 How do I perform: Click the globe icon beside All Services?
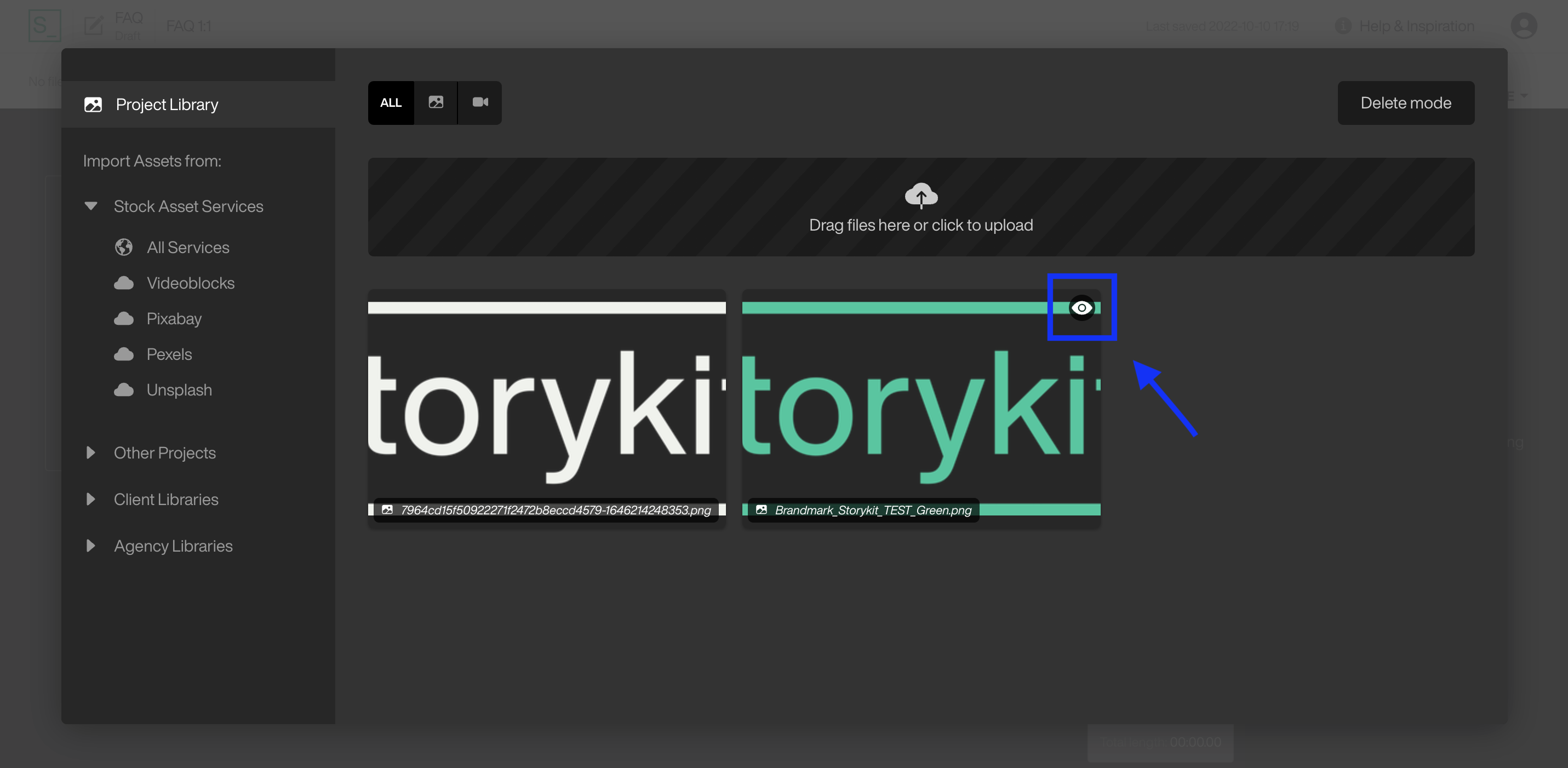point(124,247)
